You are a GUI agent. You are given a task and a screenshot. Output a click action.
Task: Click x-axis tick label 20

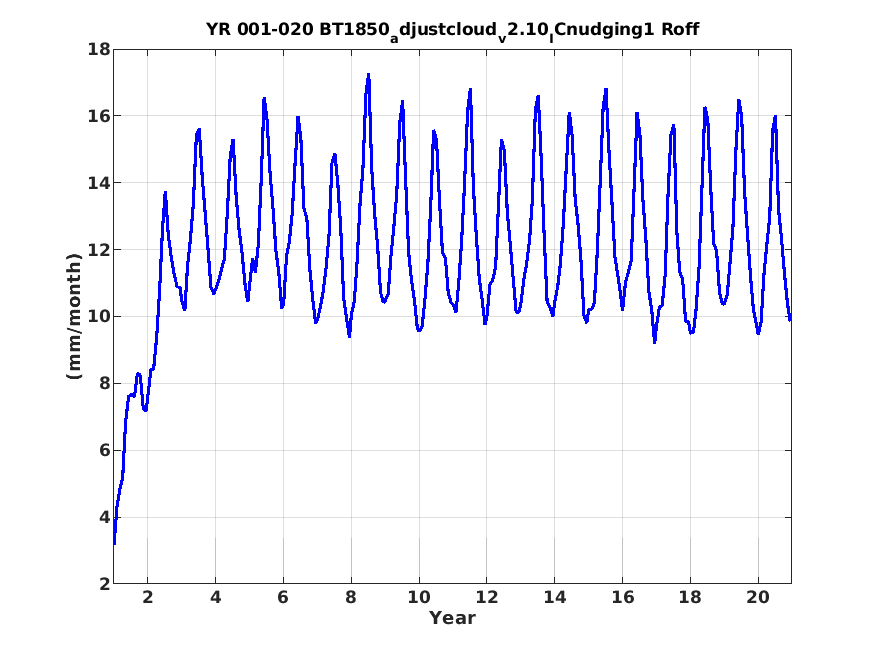coord(758,597)
